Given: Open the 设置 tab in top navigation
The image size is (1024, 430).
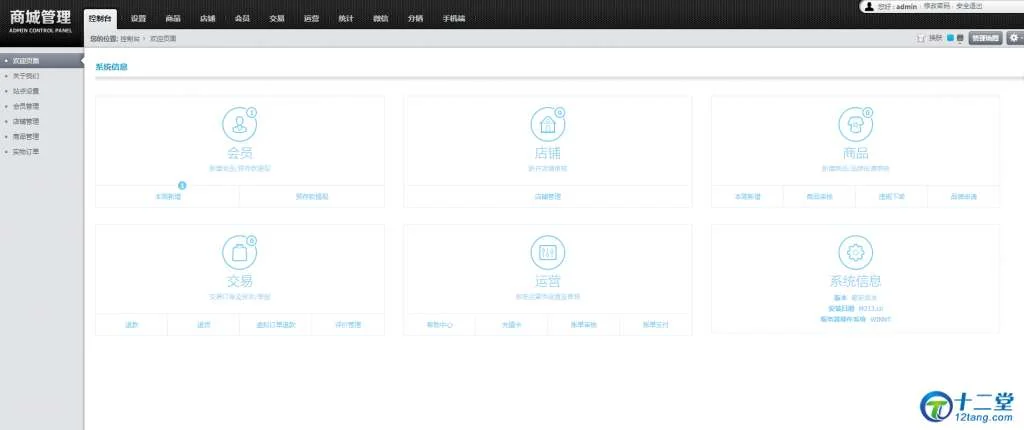Looking at the screenshot, I should pyautogui.click(x=138, y=19).
